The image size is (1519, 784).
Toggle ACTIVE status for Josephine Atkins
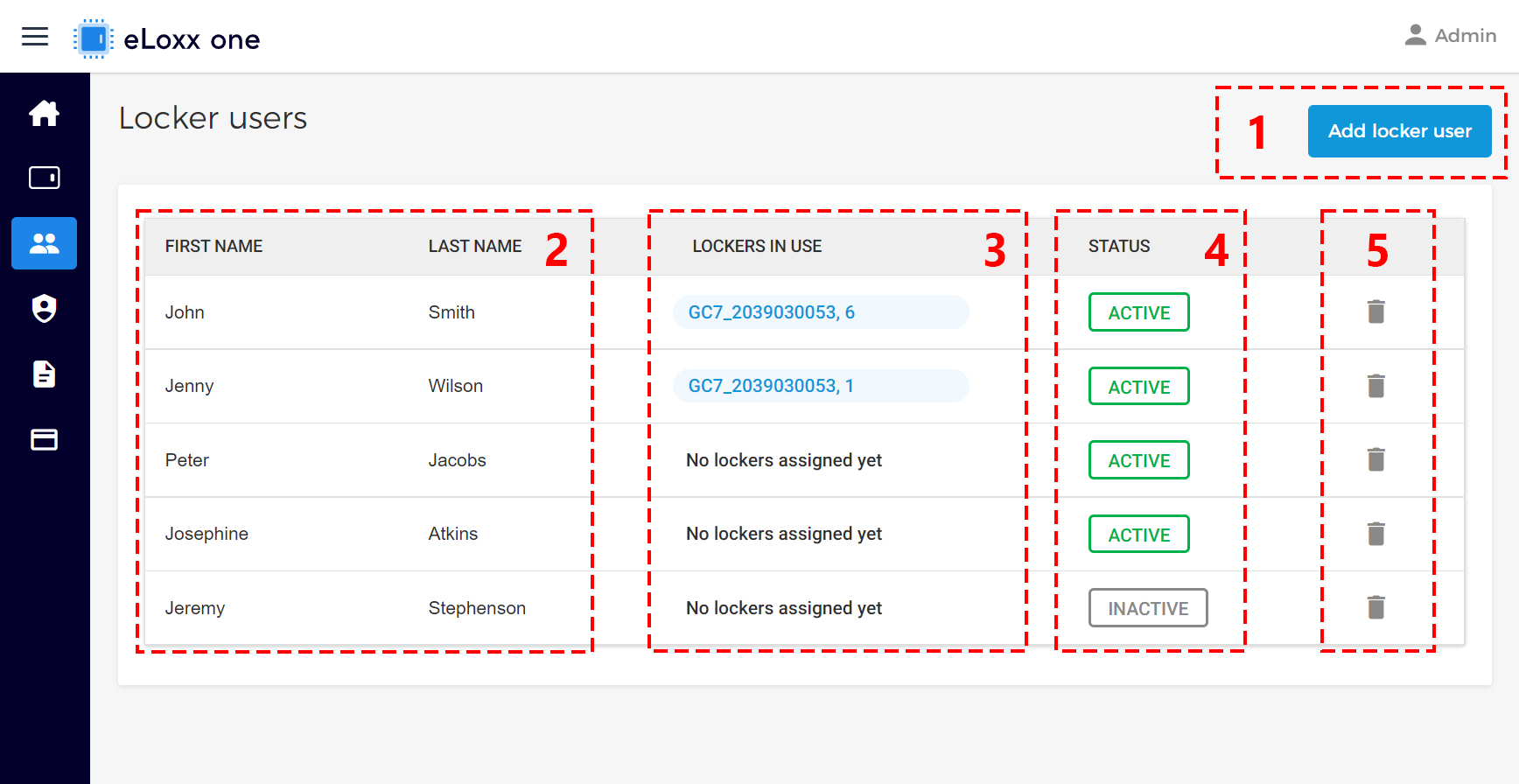[x=1139, y=534]
